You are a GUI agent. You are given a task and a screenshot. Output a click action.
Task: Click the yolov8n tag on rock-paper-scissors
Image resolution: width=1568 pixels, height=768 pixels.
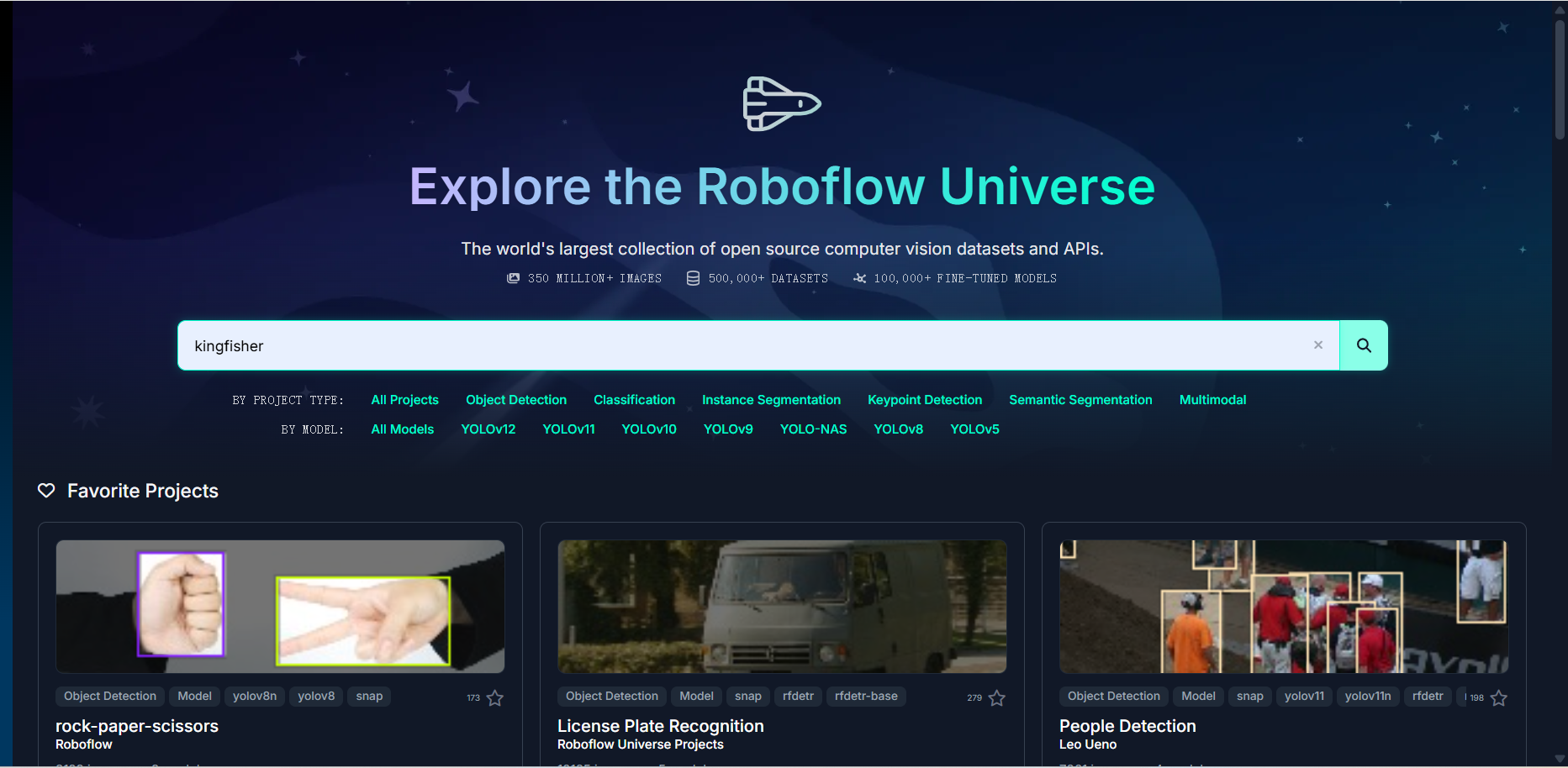(255, 697)
